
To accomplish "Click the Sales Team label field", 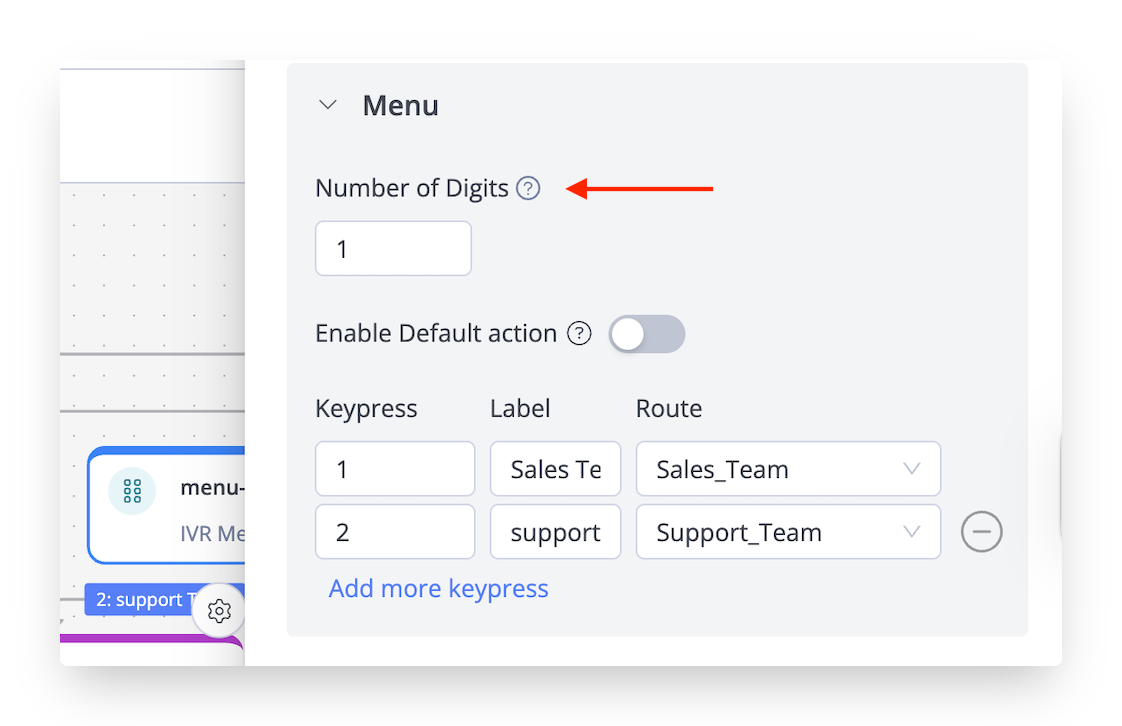I will (555, 469).
